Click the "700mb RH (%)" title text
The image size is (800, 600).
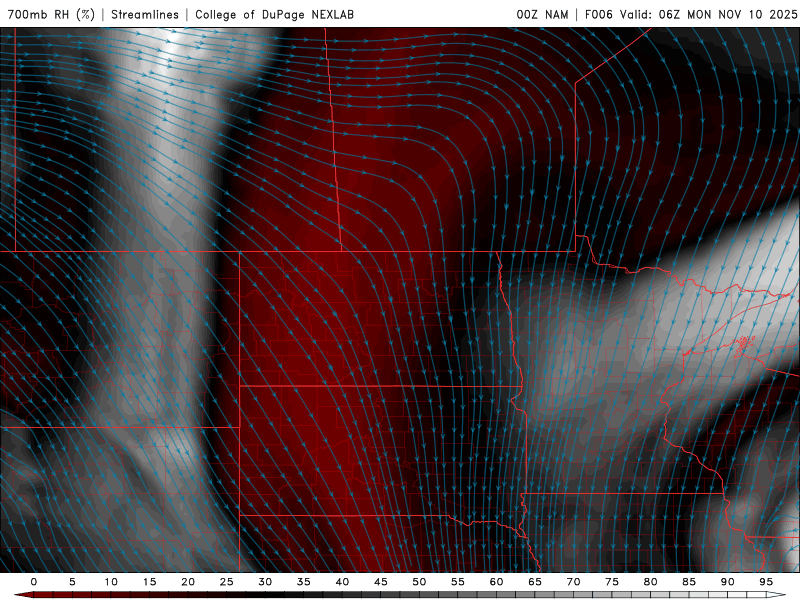coord(51,14)
